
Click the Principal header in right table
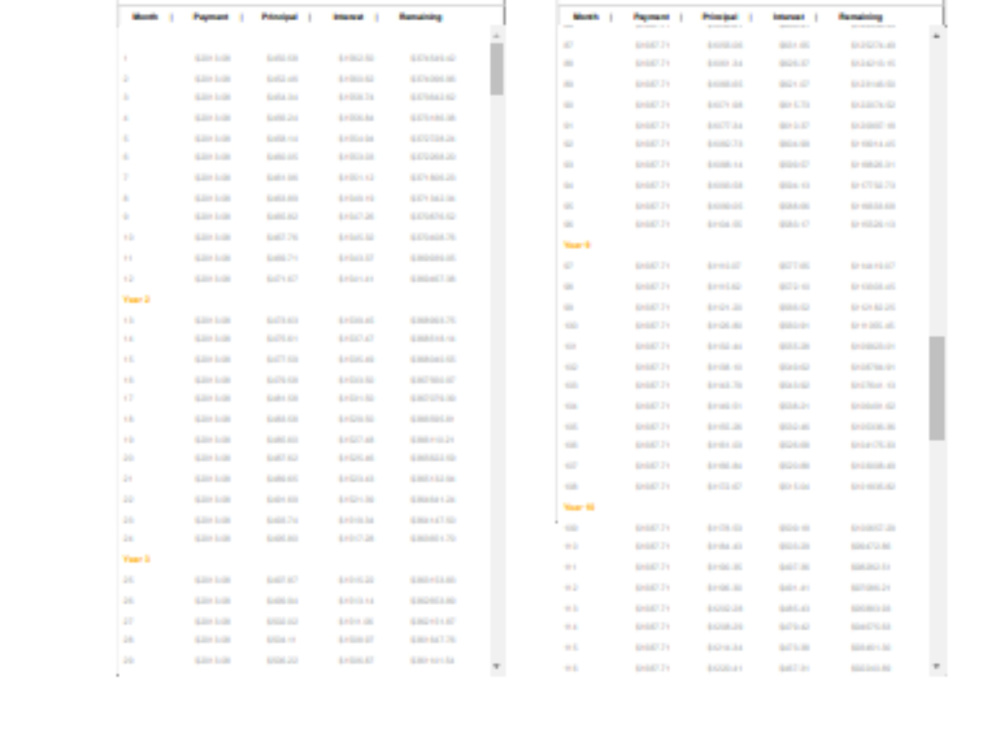click(x=720, y=17)
